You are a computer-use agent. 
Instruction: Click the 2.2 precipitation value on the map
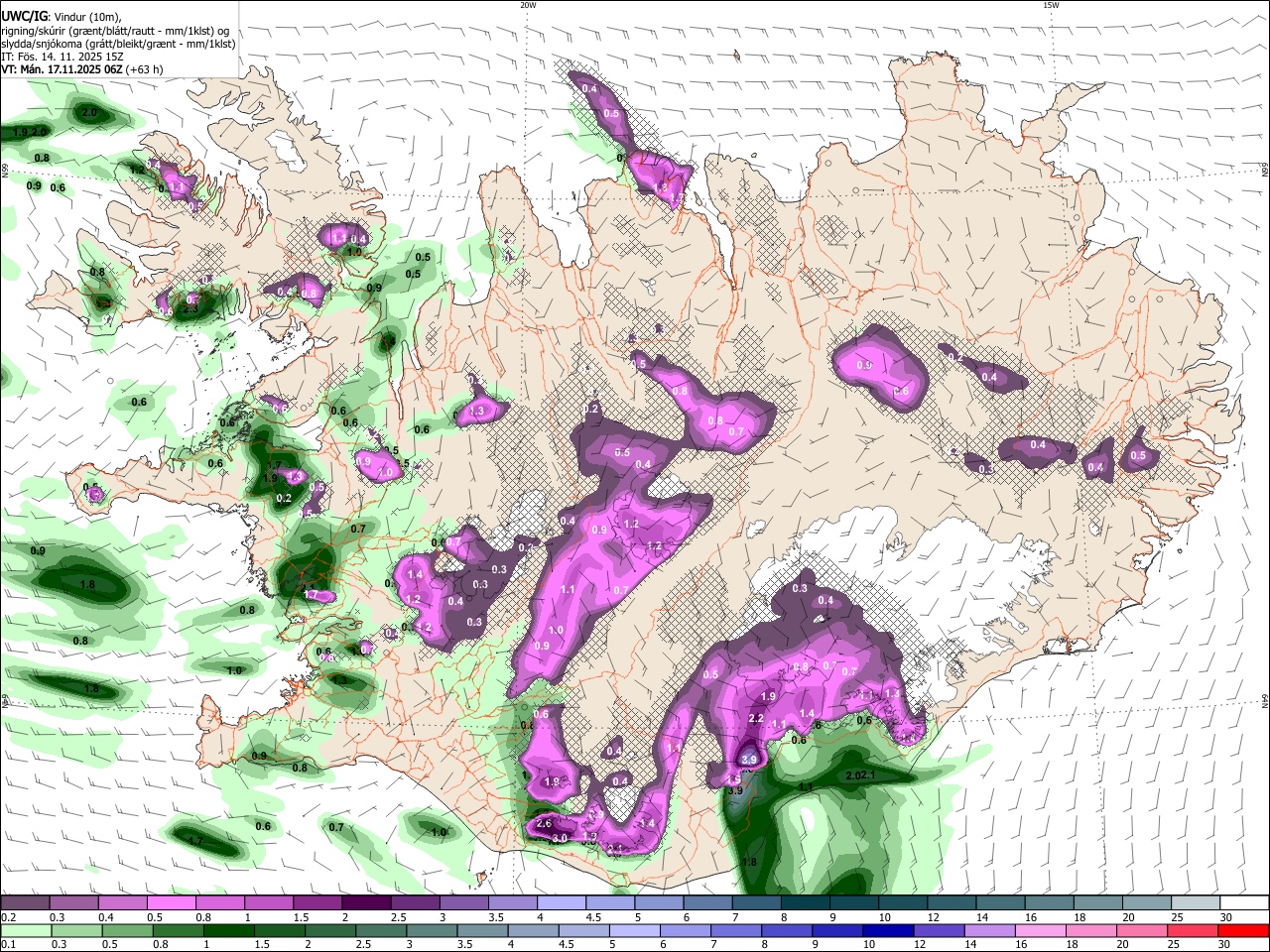click(x=755, y=718)
